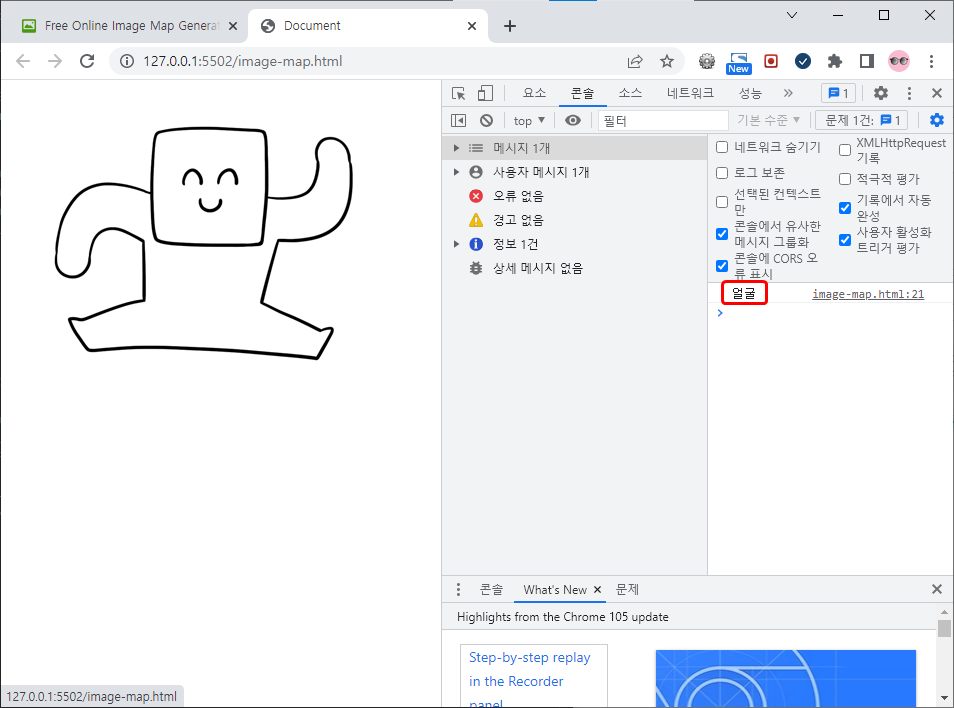Click 문제 1건 issues button
The width and height of the screenshot is (954, 708).
[x=862, y=120]
